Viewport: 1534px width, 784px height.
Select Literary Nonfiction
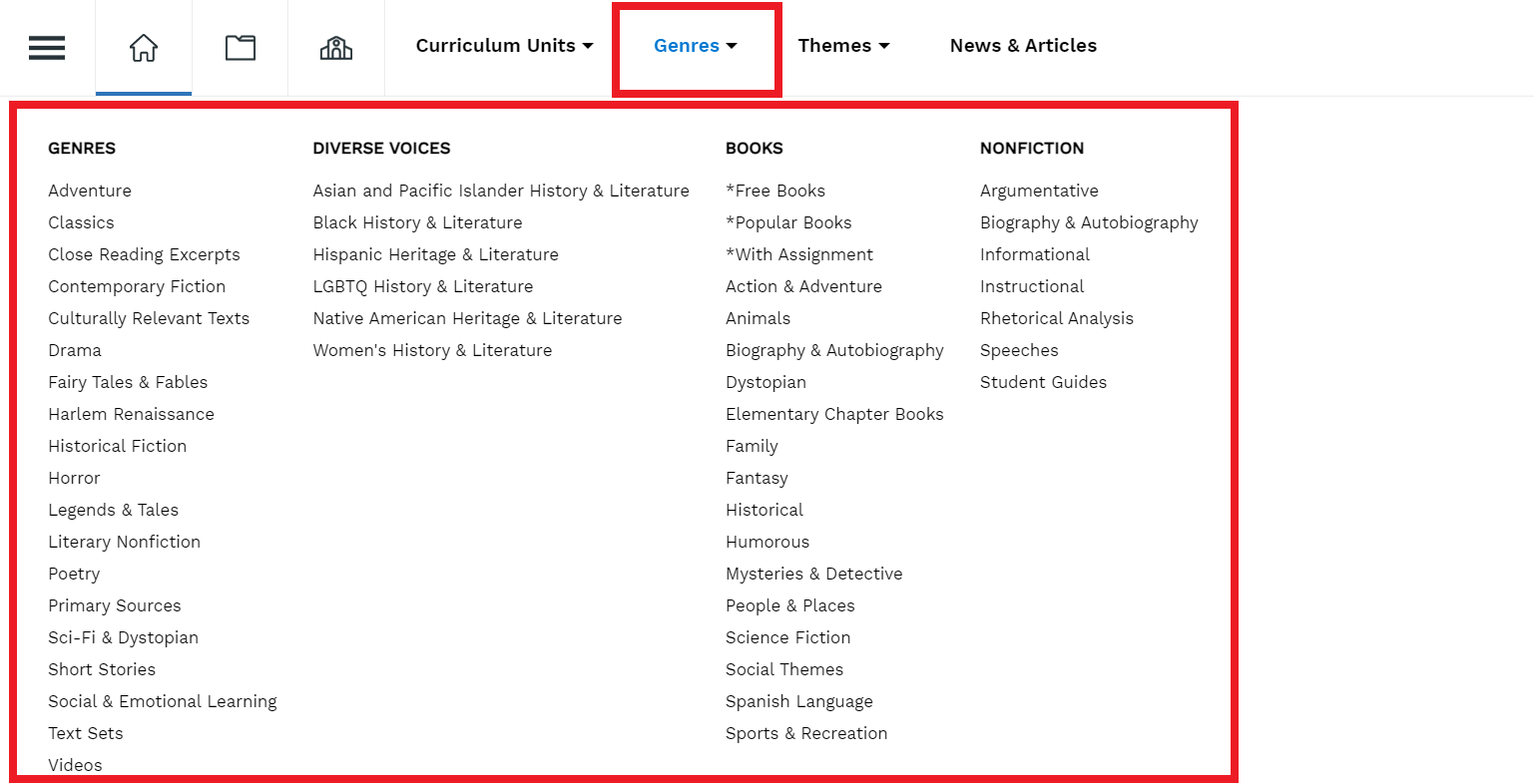[124, 542]
